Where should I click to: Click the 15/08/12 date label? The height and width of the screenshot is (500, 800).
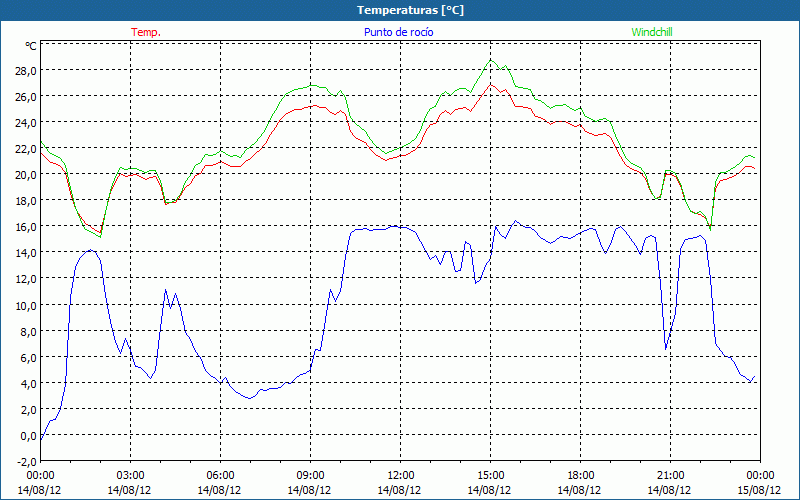coord(760,490)
